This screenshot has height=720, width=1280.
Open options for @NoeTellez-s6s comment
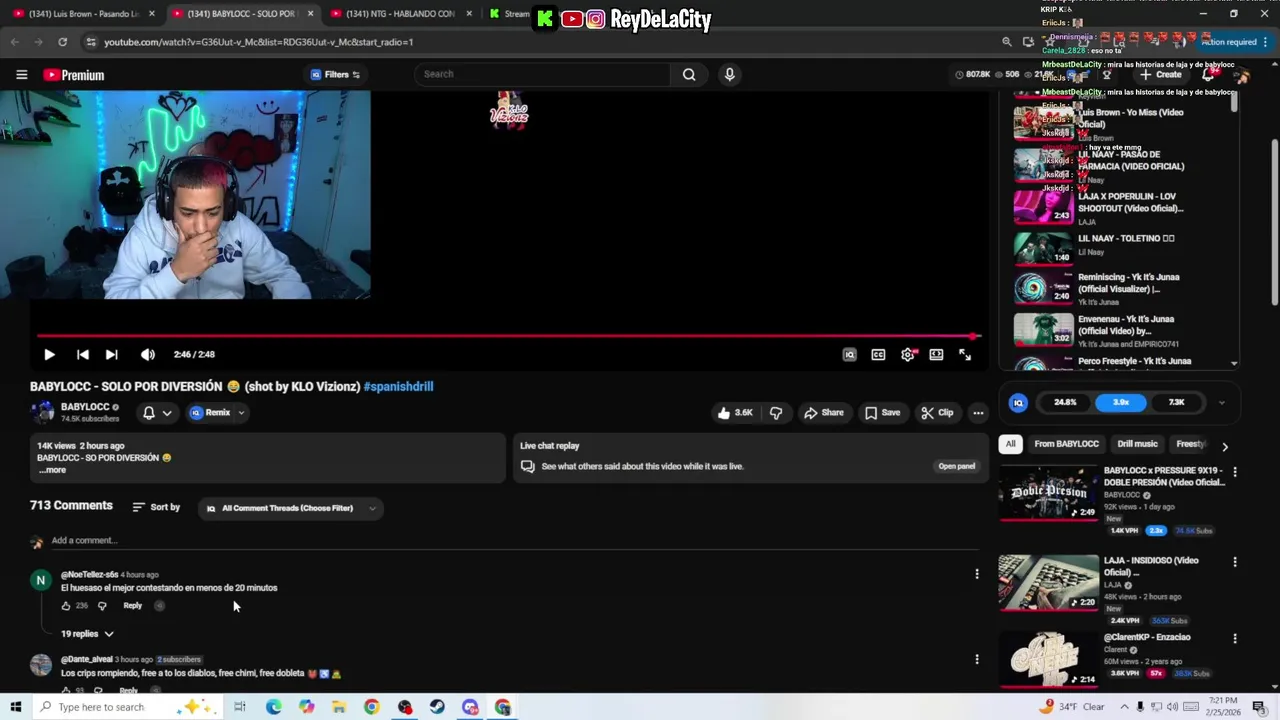coord(977,574)
